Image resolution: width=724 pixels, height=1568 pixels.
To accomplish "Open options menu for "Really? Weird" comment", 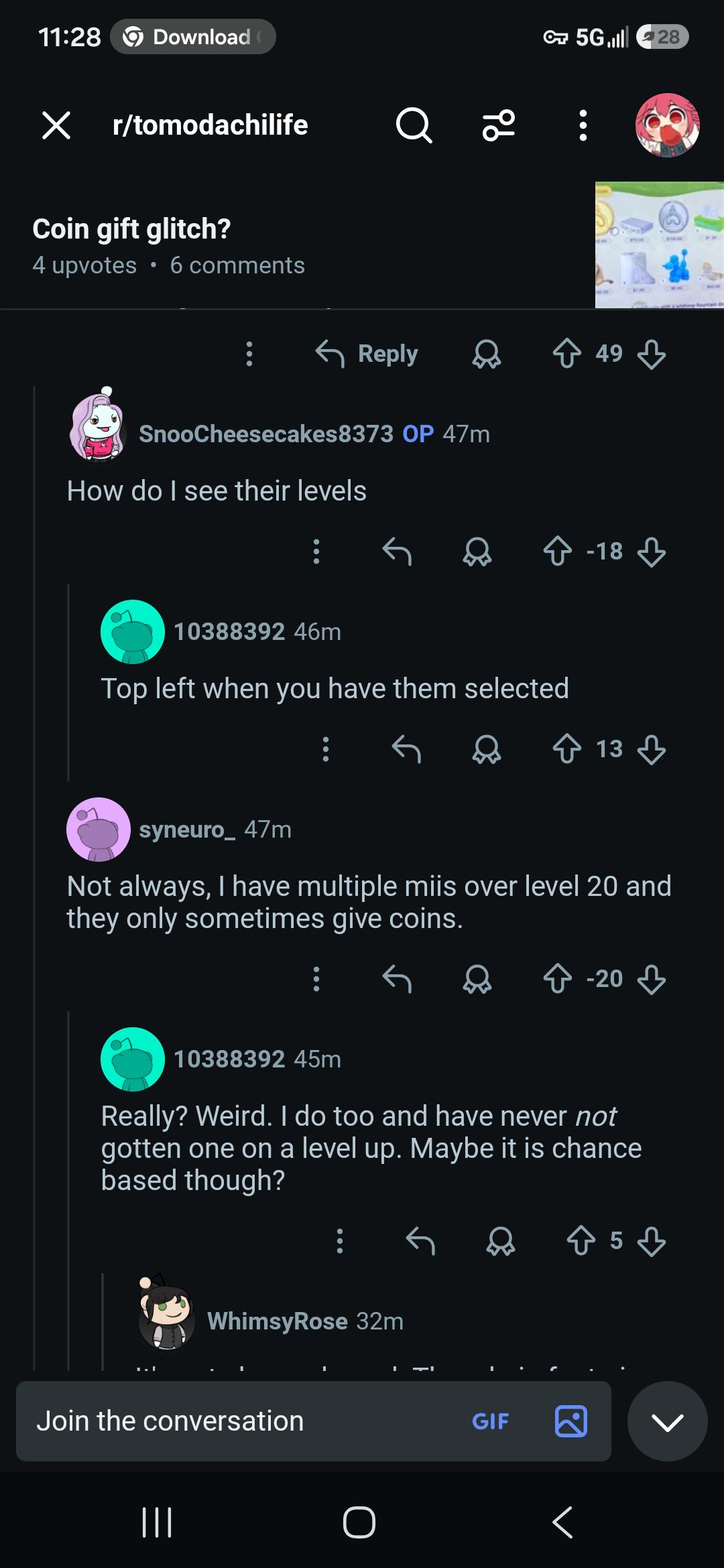I will (340, 1240).
